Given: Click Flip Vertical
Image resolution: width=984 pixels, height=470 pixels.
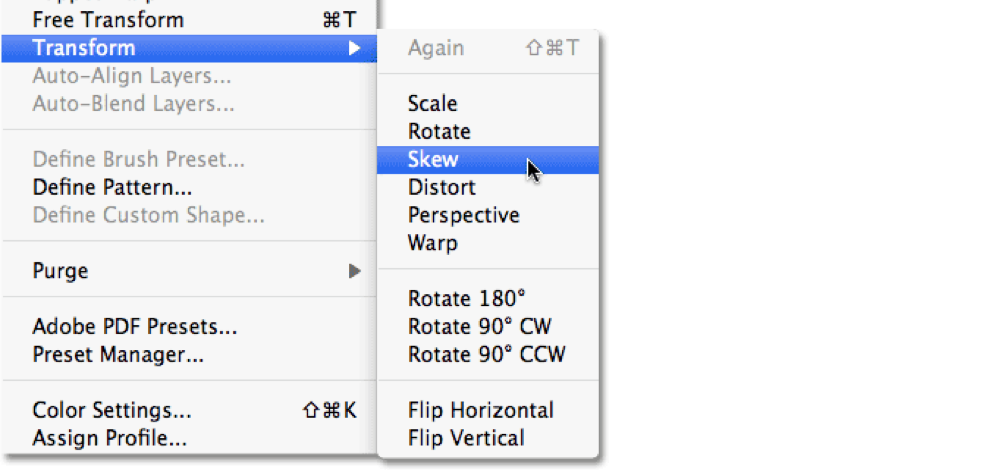Looking at the screenshot, I should (x=465, y=438).
